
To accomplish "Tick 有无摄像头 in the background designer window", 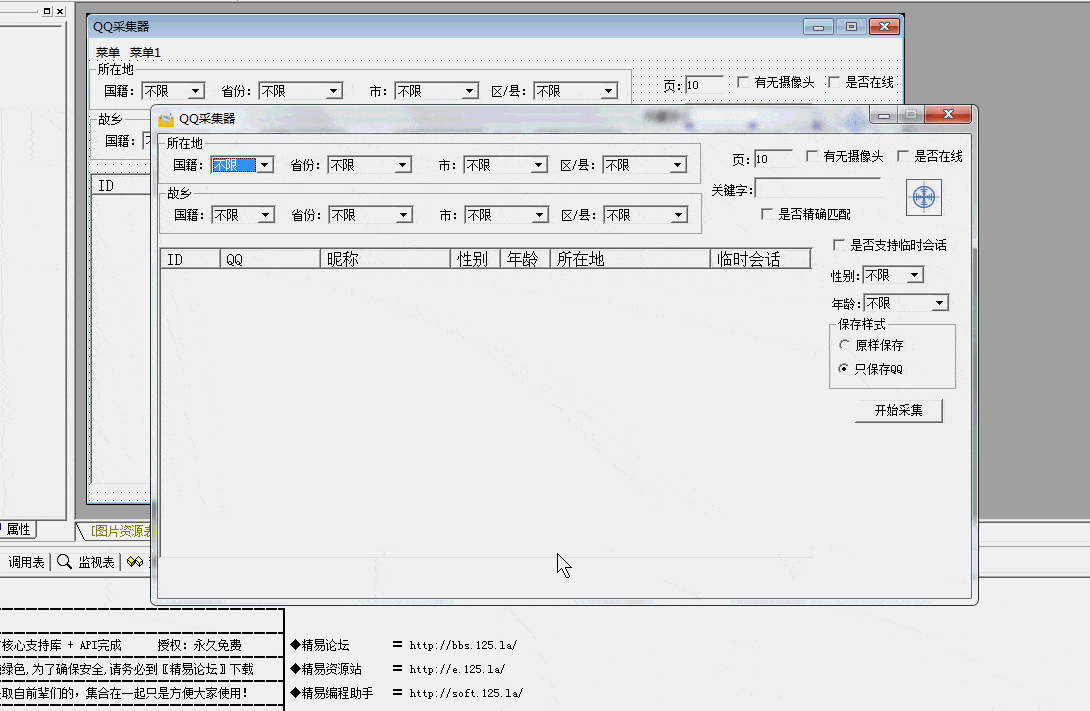I will point(742,82).
